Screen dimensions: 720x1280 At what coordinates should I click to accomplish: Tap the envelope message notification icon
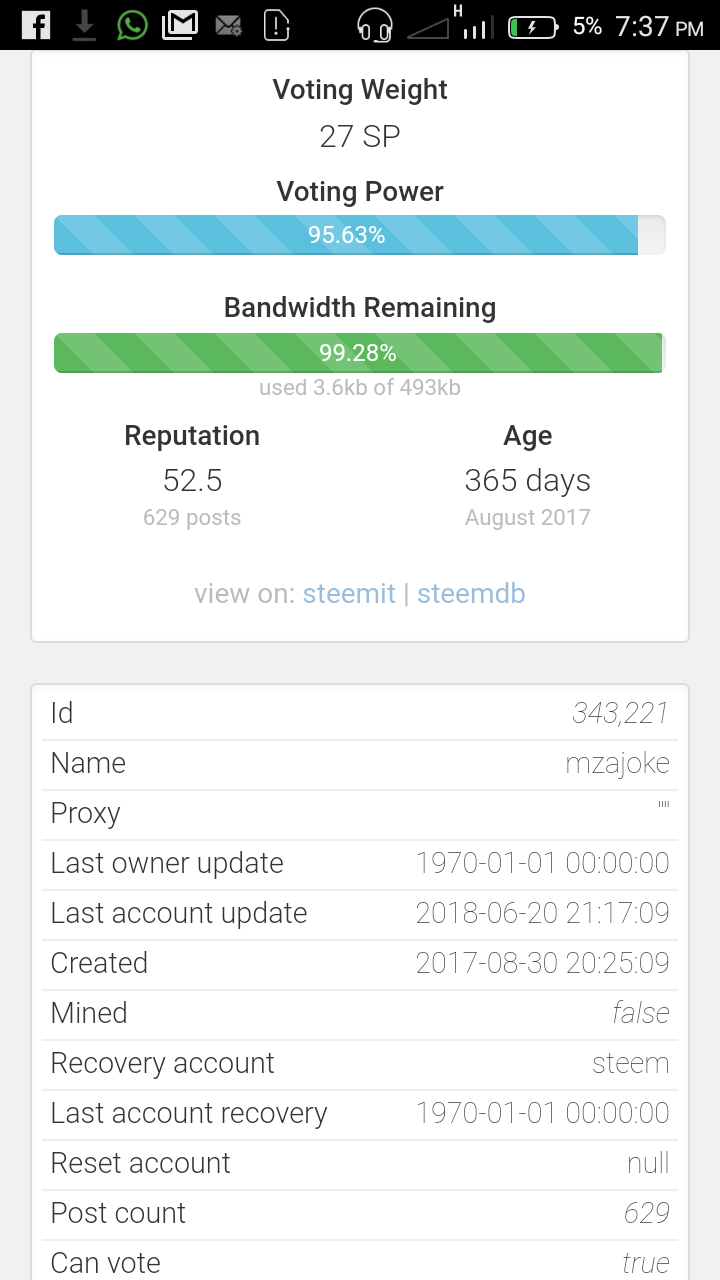coord(228,26)
